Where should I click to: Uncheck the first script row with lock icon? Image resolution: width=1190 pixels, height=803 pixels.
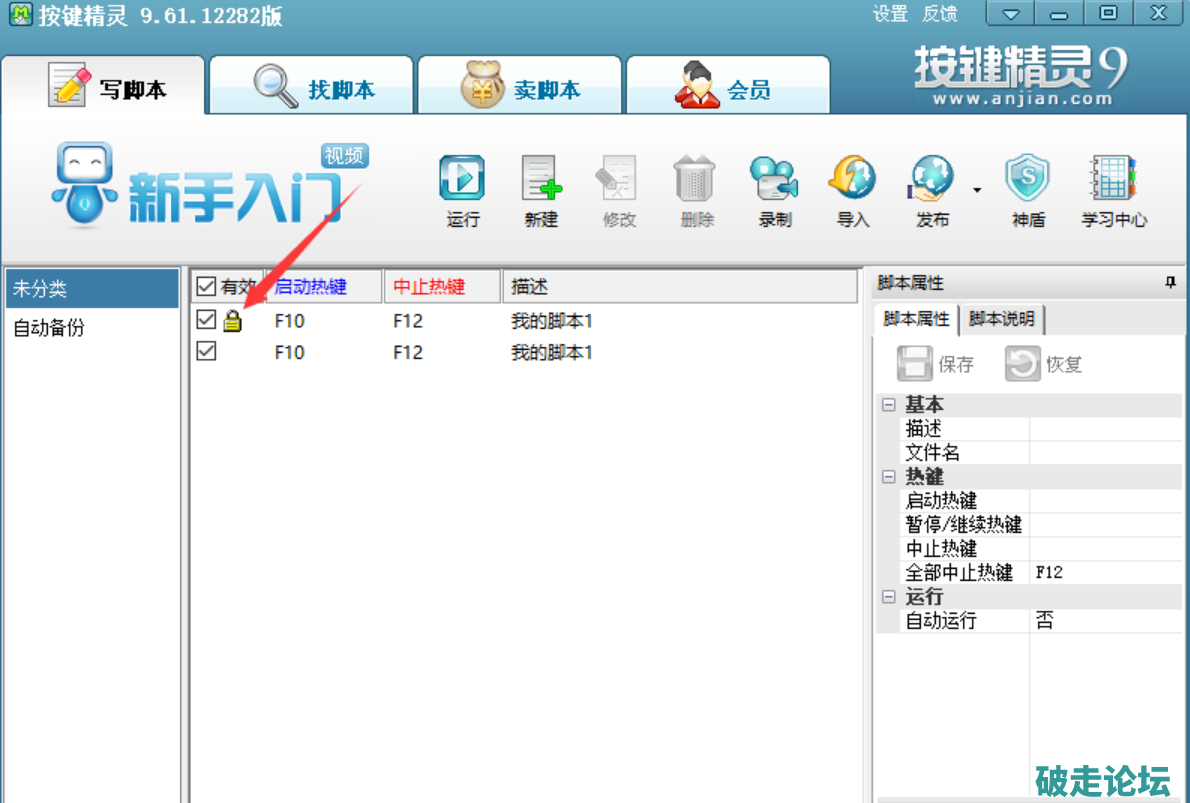tap(206, 320)
